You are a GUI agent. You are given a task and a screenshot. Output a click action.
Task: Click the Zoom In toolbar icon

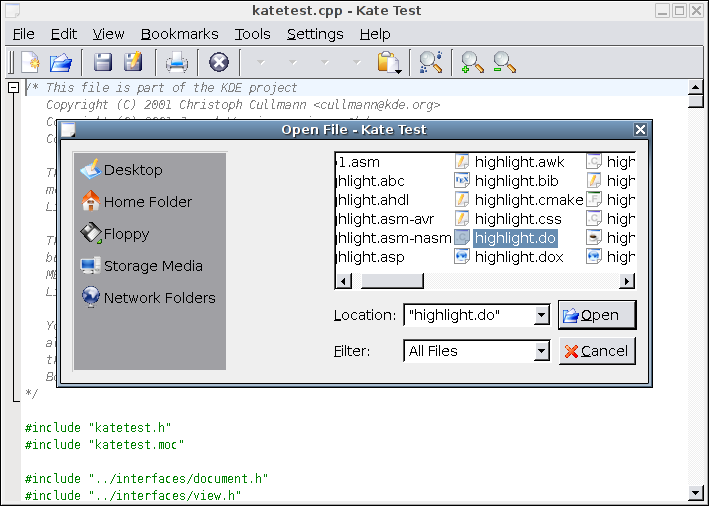(472, 62)
